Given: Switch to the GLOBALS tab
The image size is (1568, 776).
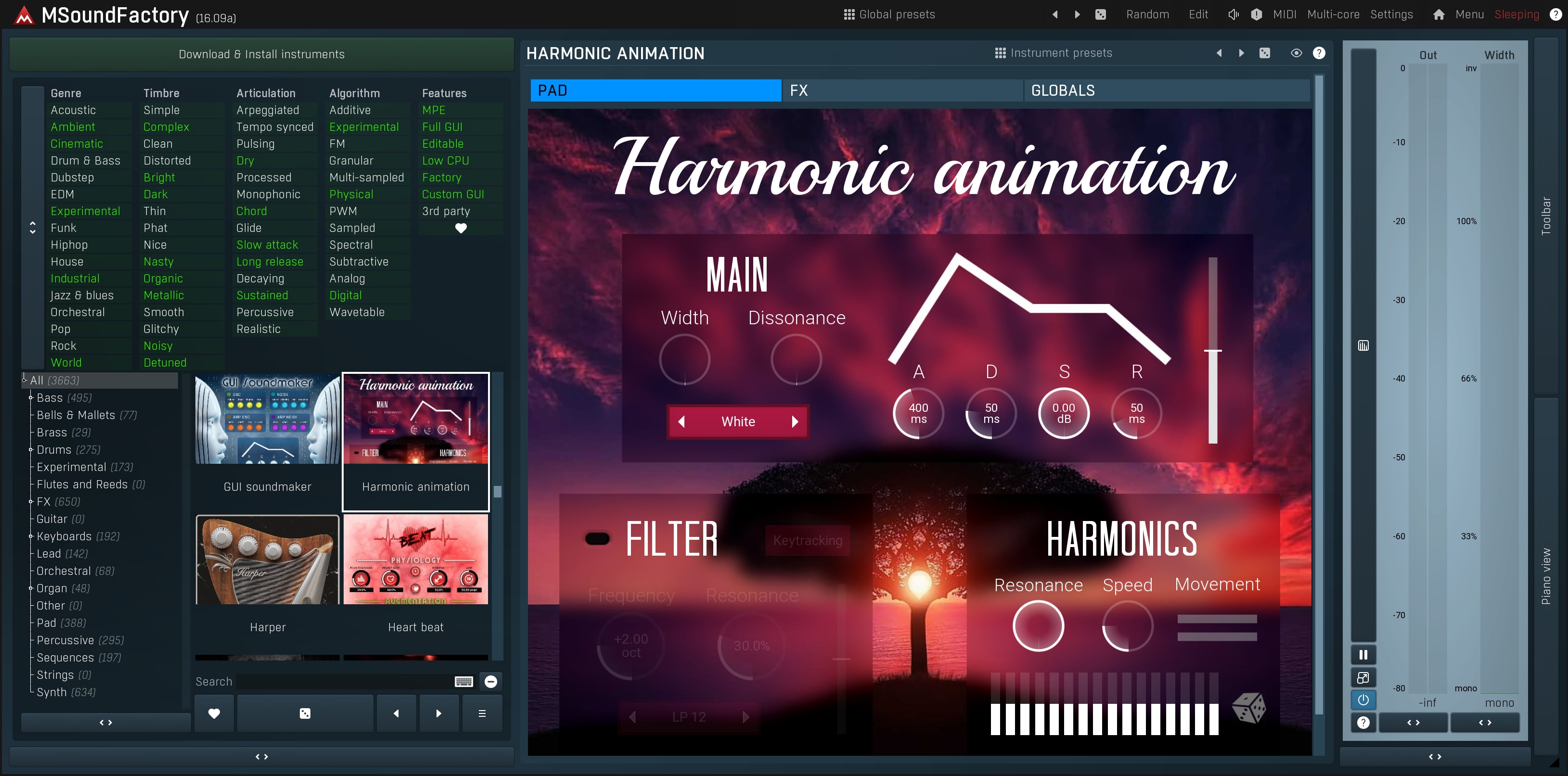Looking at the screenshot, I should 1166,90.
